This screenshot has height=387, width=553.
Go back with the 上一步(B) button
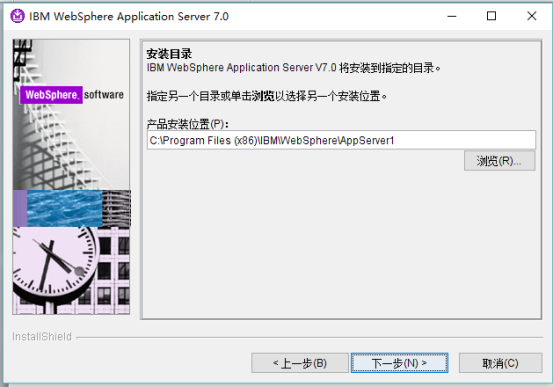click(x=300, y=363)
